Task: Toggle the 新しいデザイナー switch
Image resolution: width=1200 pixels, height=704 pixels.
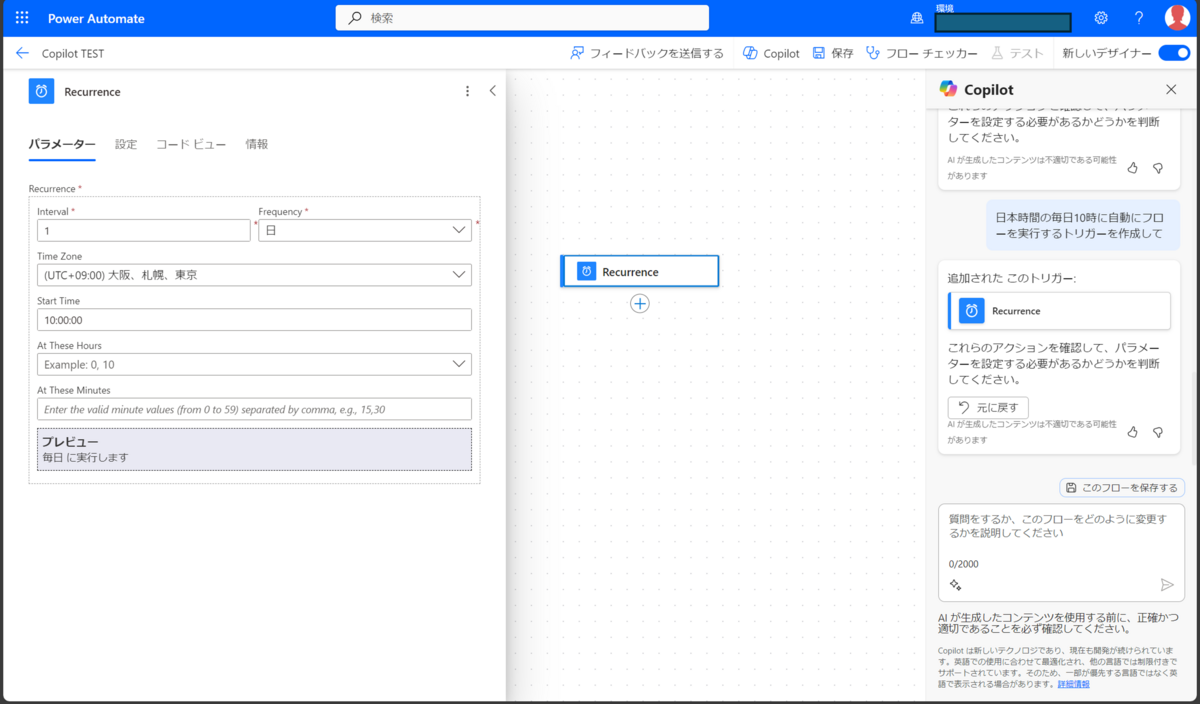Action: pos(1174,53)
